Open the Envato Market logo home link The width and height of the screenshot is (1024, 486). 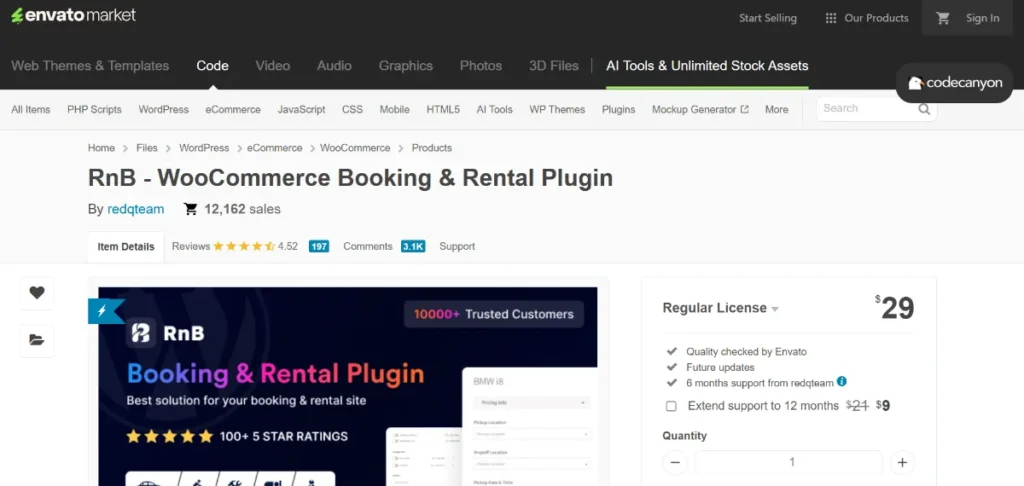click(73, 16)
